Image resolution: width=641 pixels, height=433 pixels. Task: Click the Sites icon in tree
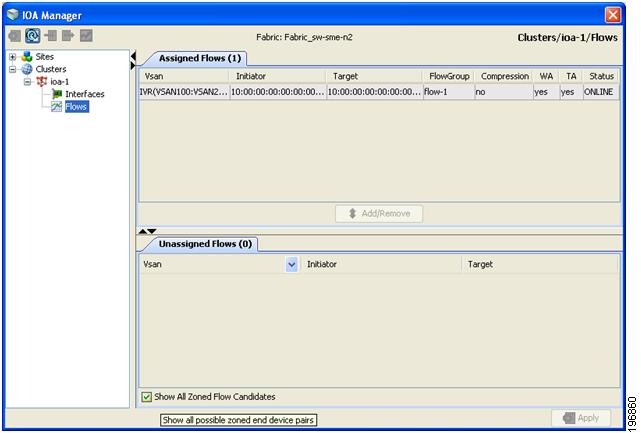(x=27, y=56)
